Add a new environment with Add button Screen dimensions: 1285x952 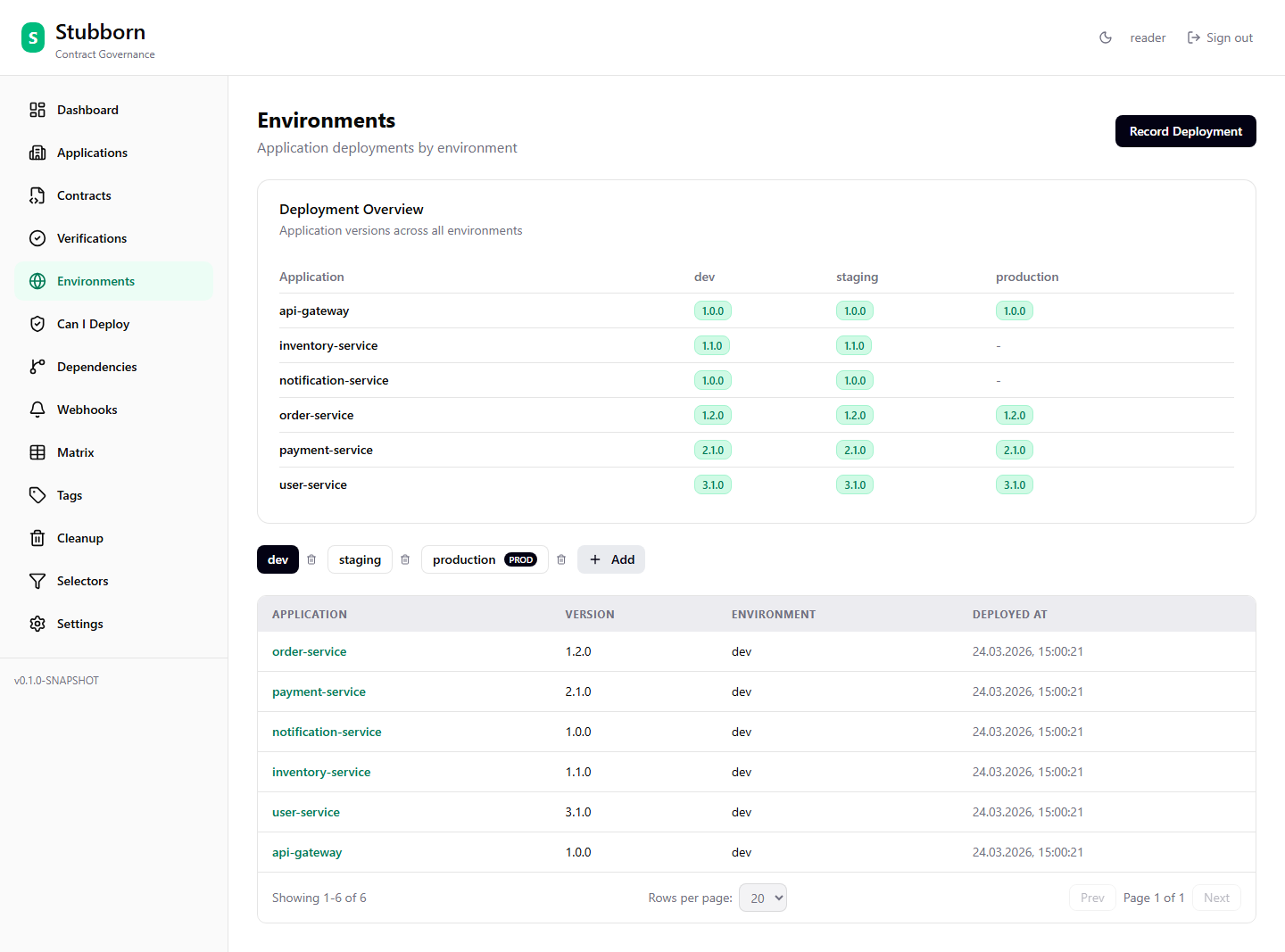coord(611,559)
